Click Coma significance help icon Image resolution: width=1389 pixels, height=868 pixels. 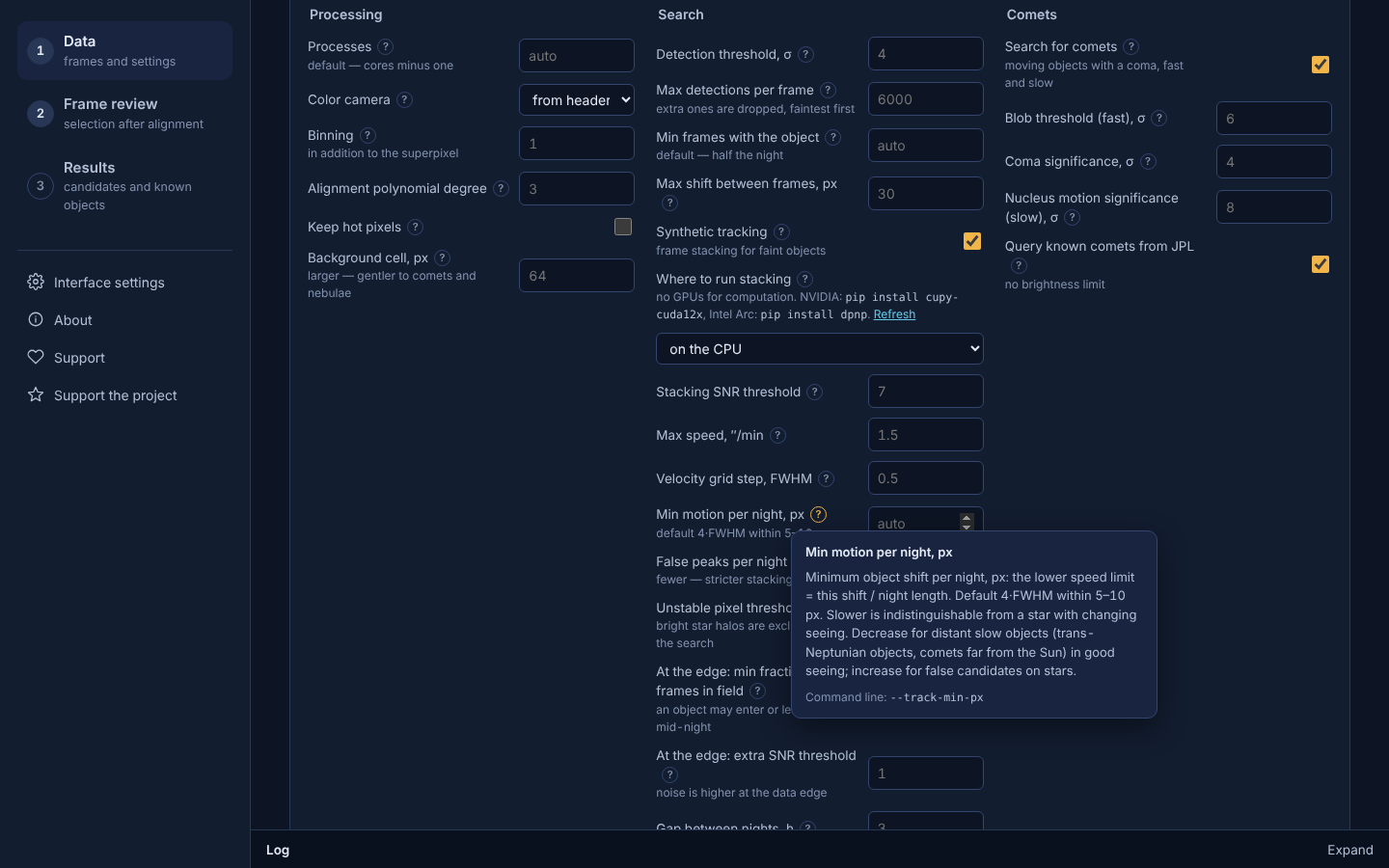coord(1148,161)
